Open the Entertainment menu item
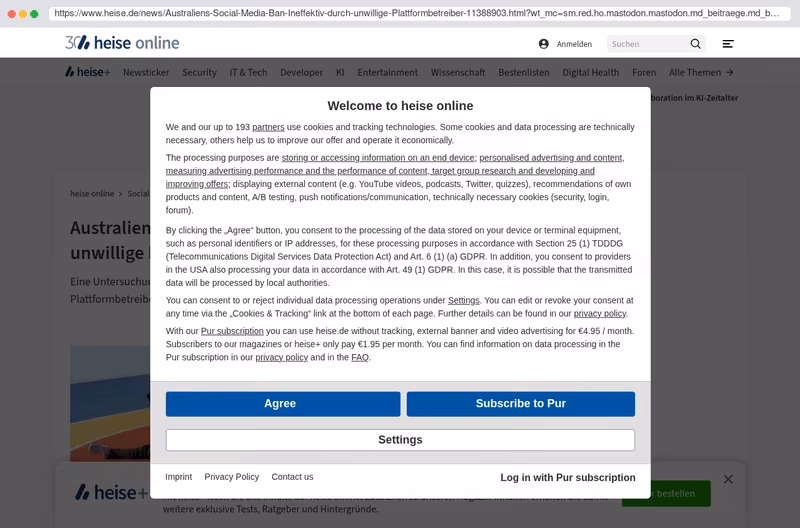800x528 pixels. tap(387, 72)
